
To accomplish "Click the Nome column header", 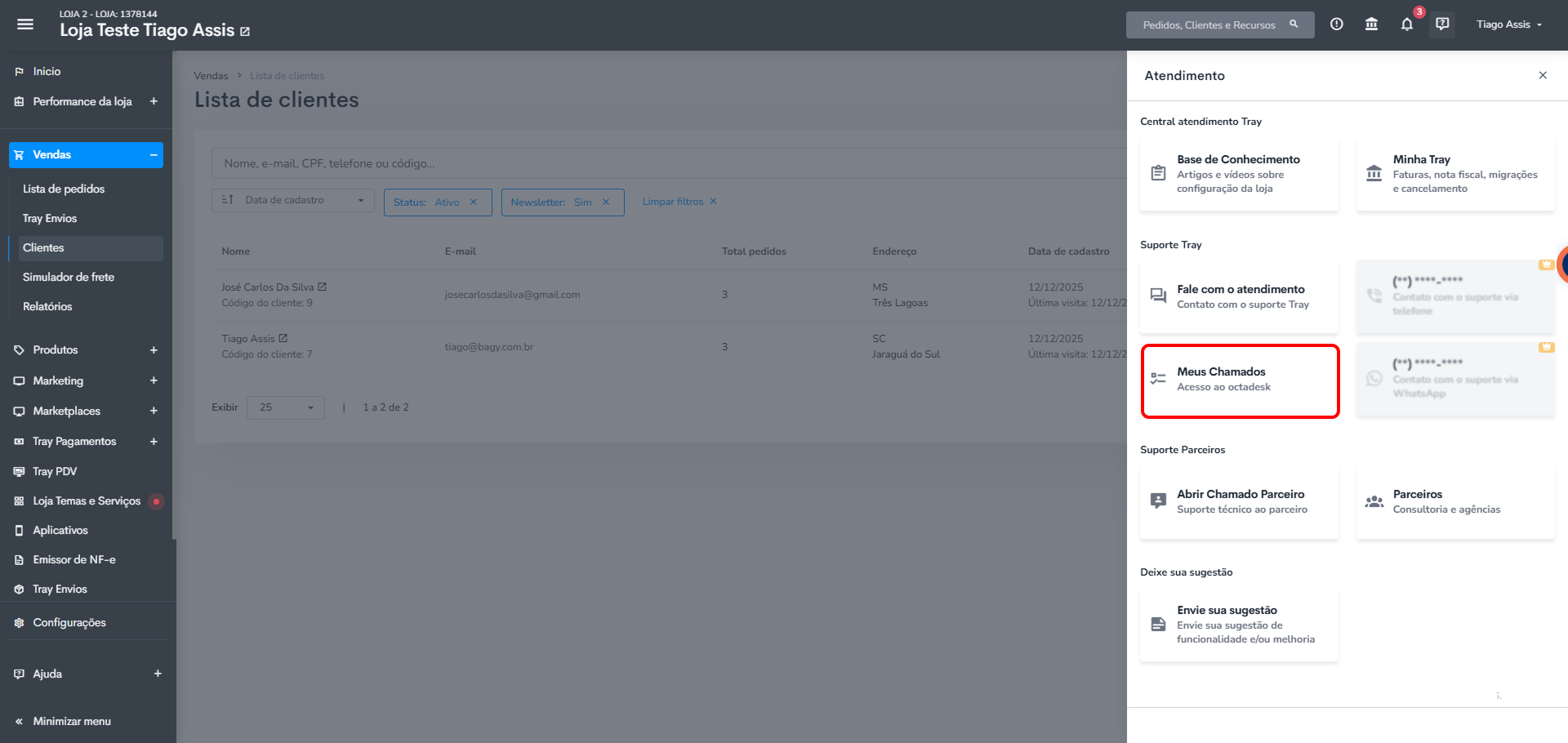I will (x=235, y=251).
